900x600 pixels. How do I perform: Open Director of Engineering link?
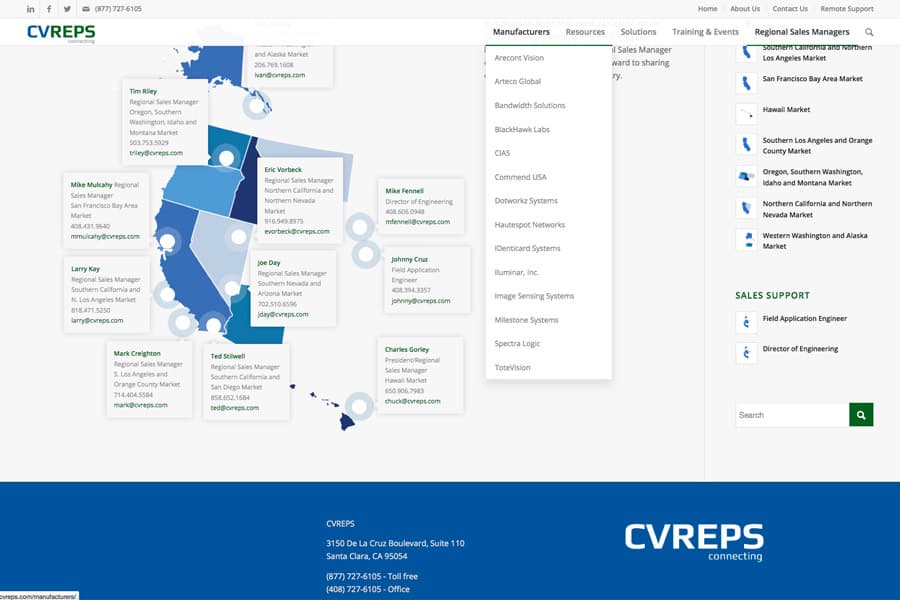click(x=800, y=349)
